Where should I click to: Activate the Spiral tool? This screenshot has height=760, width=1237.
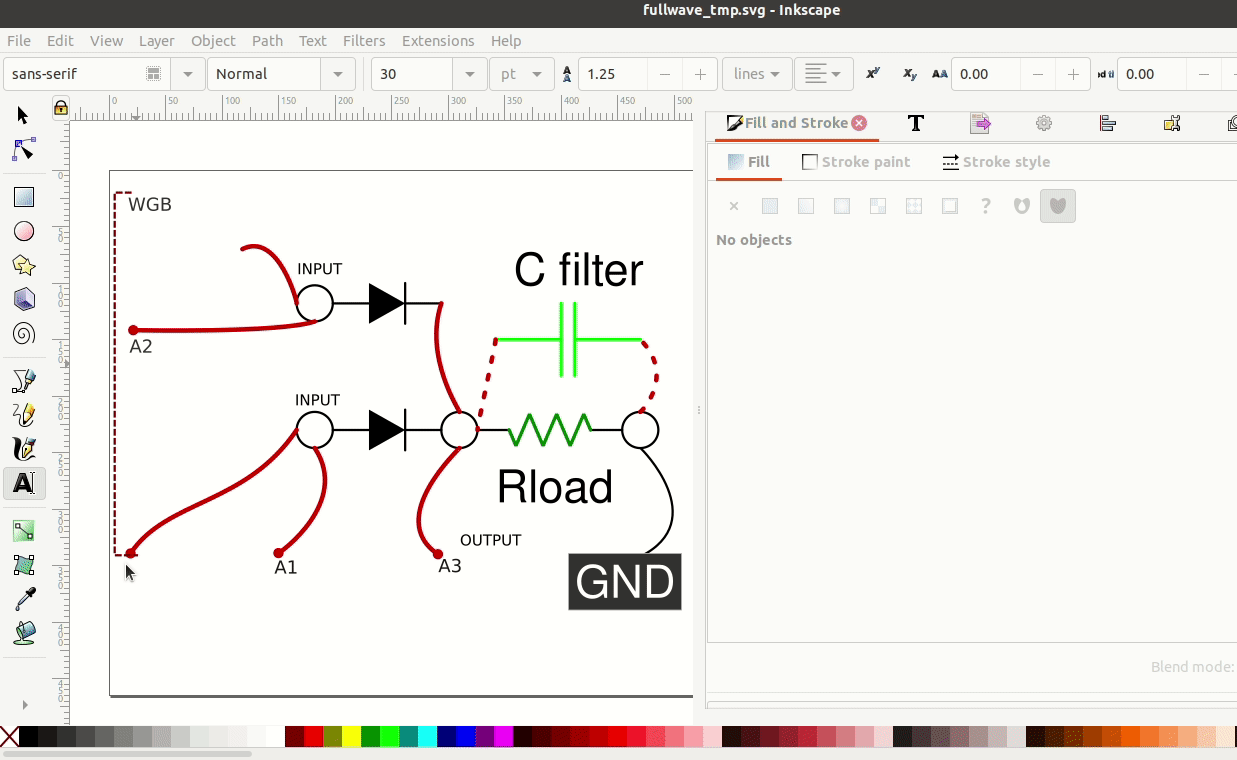tap(24, 333)
